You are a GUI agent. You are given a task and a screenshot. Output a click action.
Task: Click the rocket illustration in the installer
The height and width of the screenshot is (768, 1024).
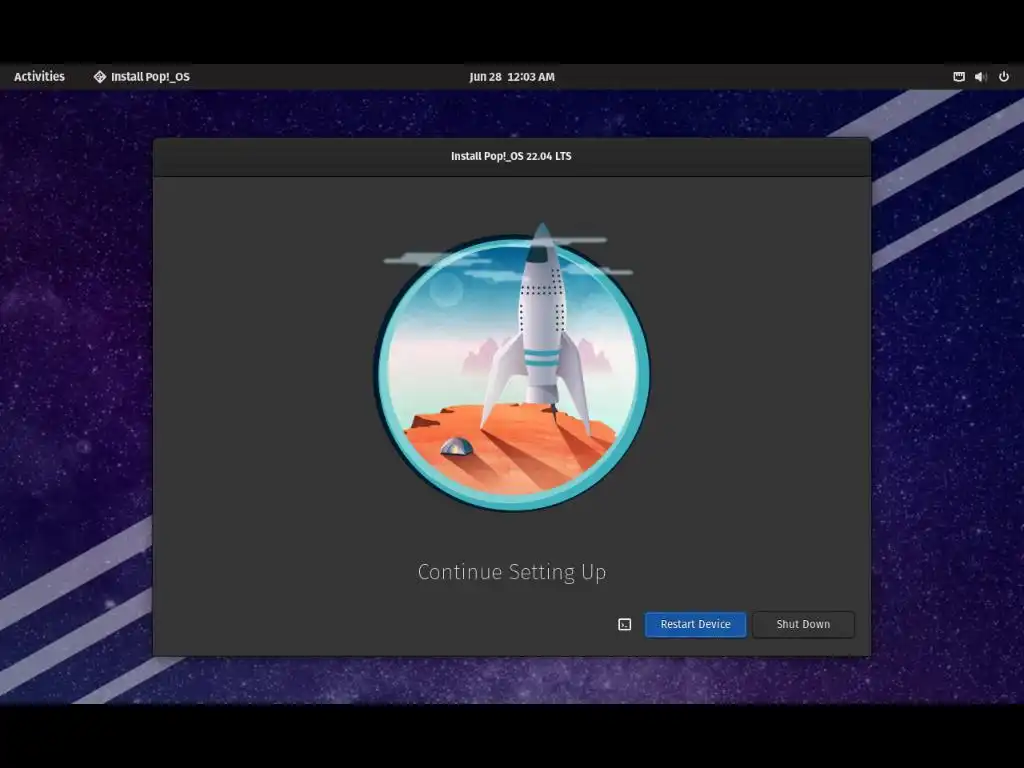pos(511,366)
